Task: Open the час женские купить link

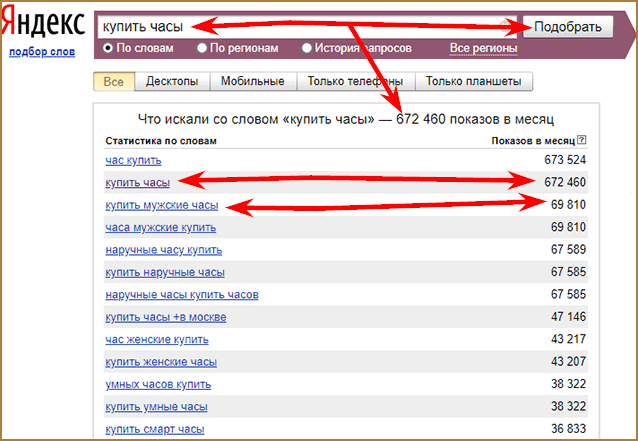Action: [157, 339]
